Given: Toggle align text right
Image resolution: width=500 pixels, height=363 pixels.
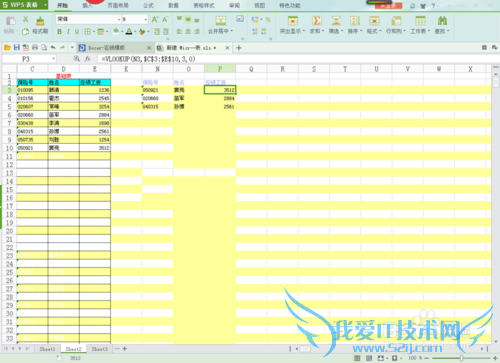Looking at the screenshot, I should click(x=197, y=31).
